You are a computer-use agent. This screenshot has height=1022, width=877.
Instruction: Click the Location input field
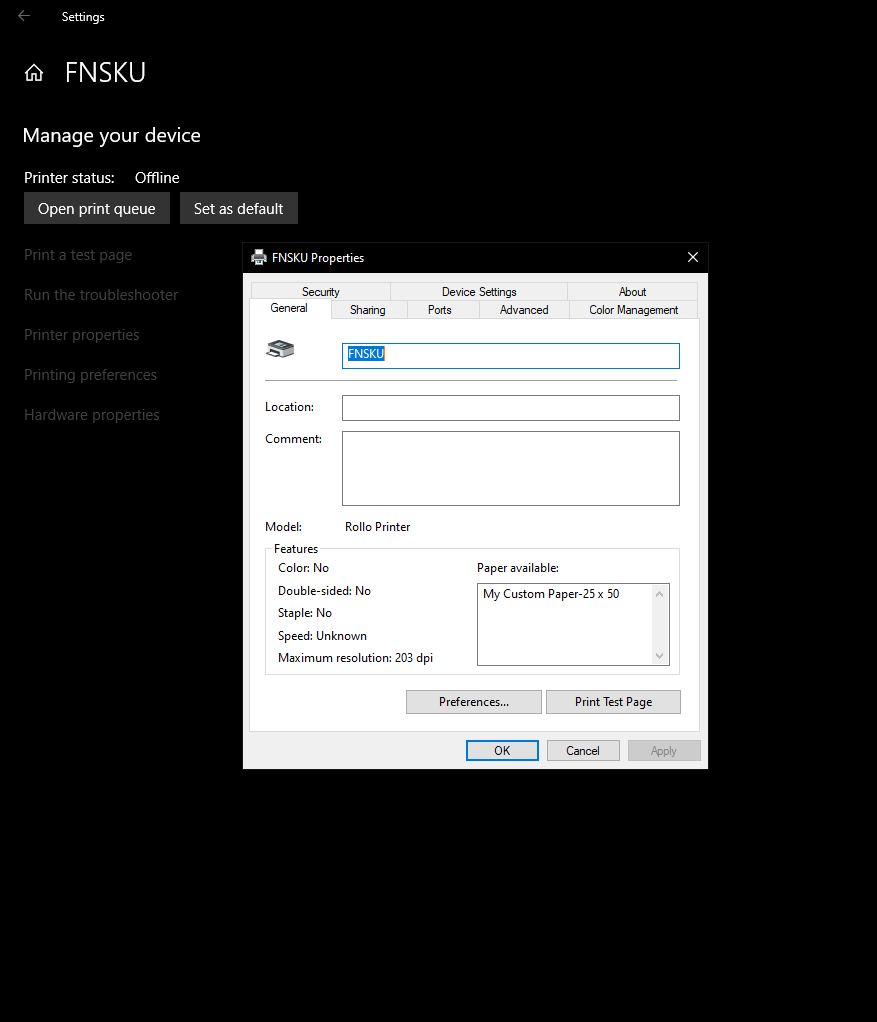coord(510,407)
